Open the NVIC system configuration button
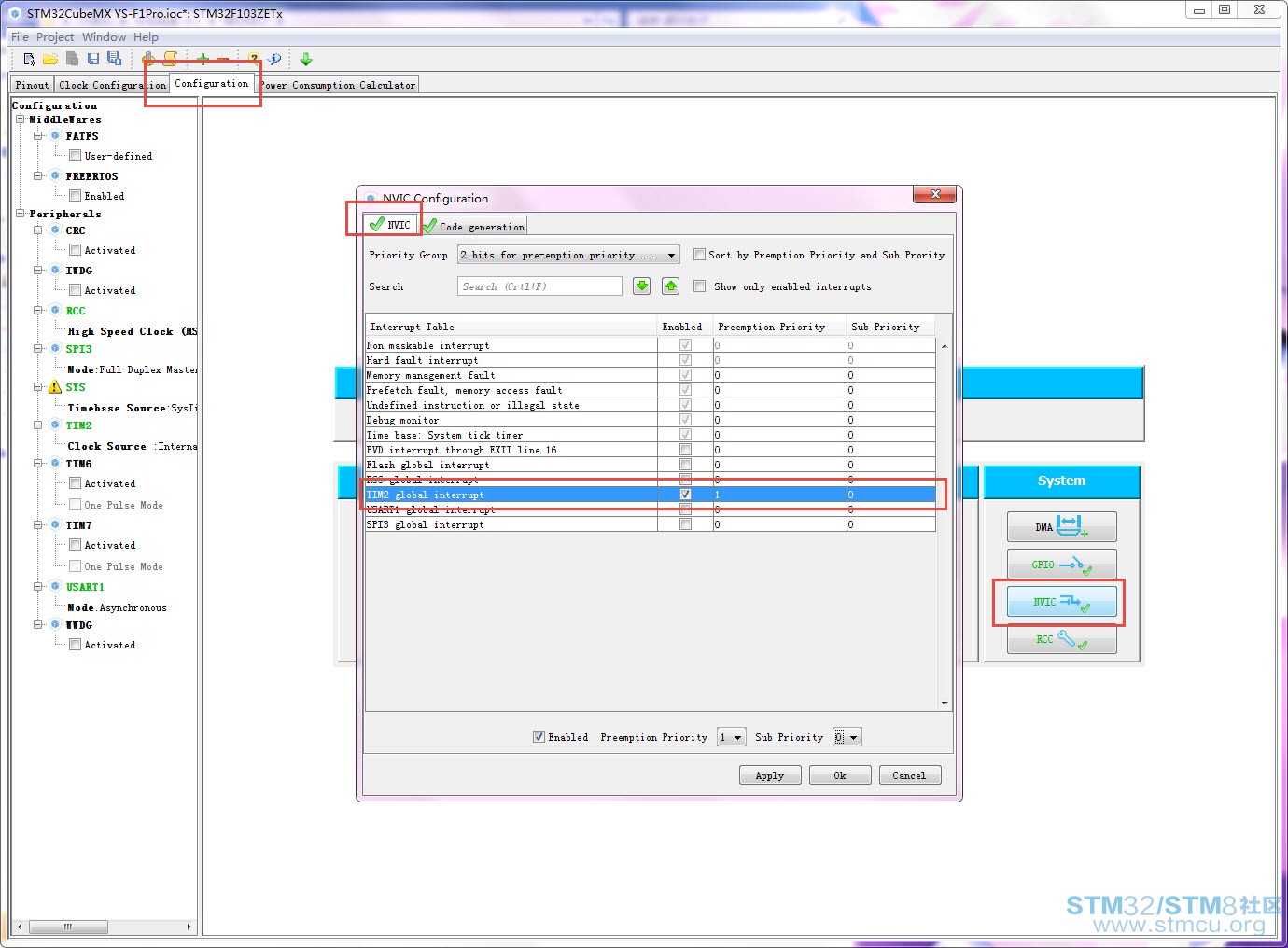Viewport: 1288px width, 948px height. tap(1062, 602)
